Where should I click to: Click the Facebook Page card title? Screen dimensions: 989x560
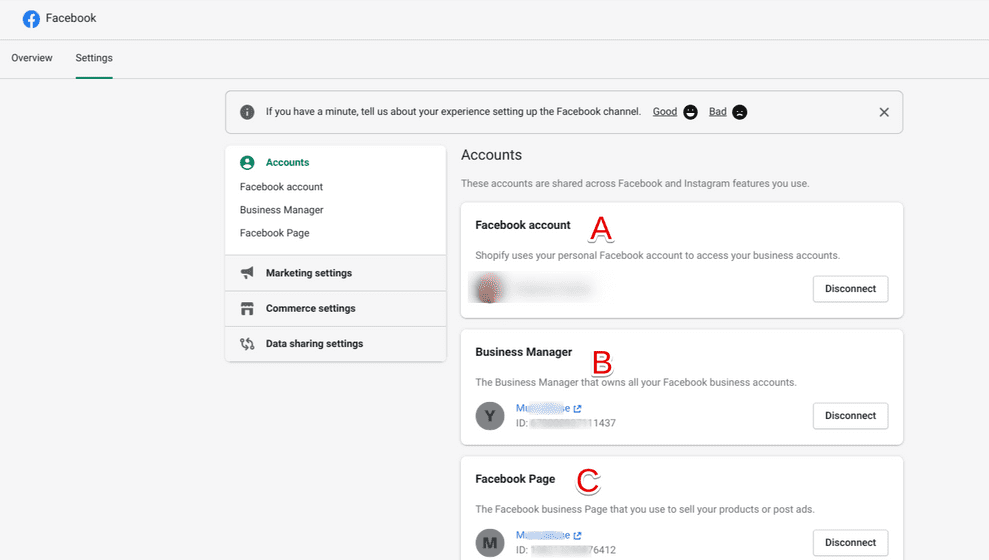pos(515,479)
